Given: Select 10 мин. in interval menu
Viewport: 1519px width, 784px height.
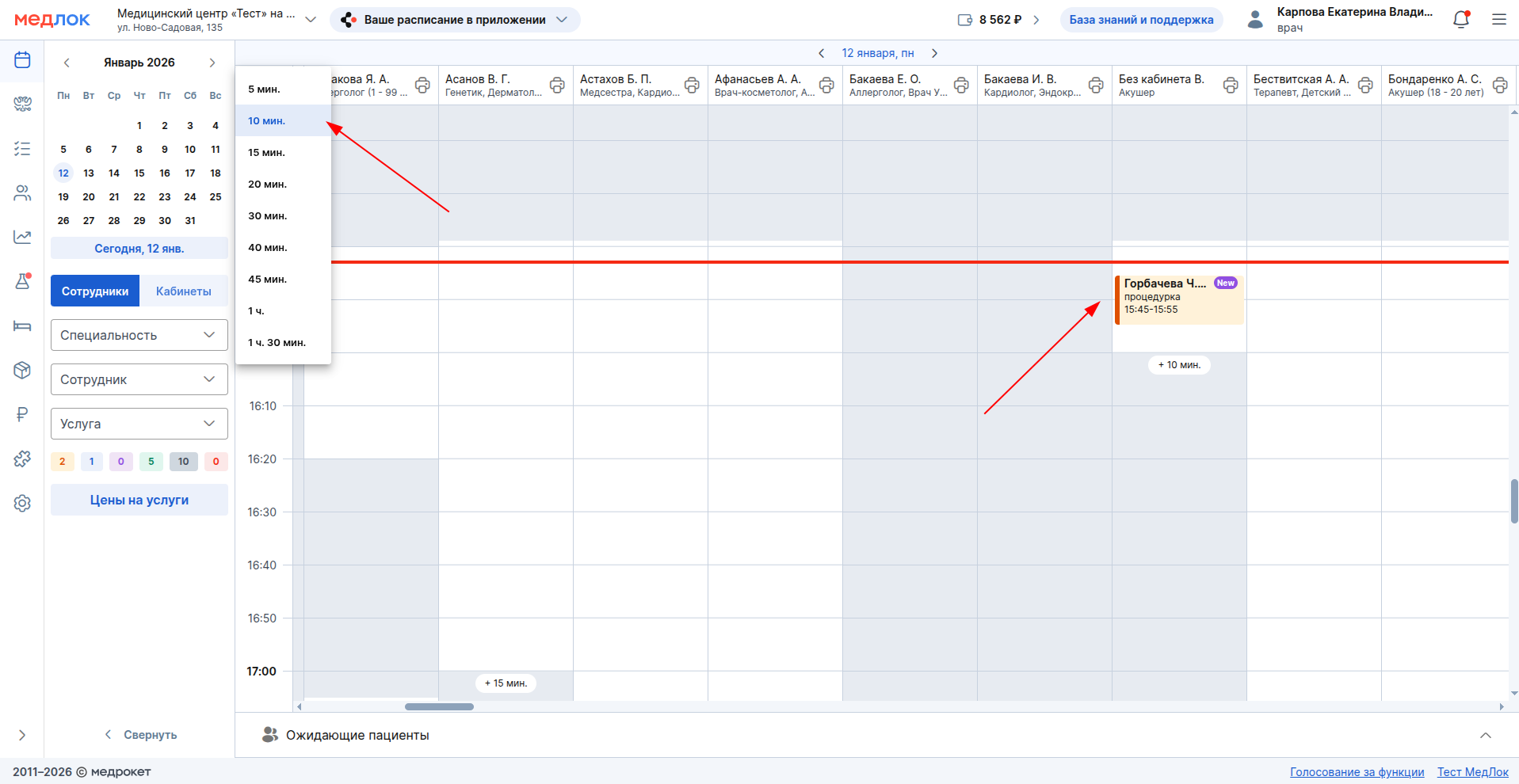Looking at the screenshot, I should tap(267, 121).
